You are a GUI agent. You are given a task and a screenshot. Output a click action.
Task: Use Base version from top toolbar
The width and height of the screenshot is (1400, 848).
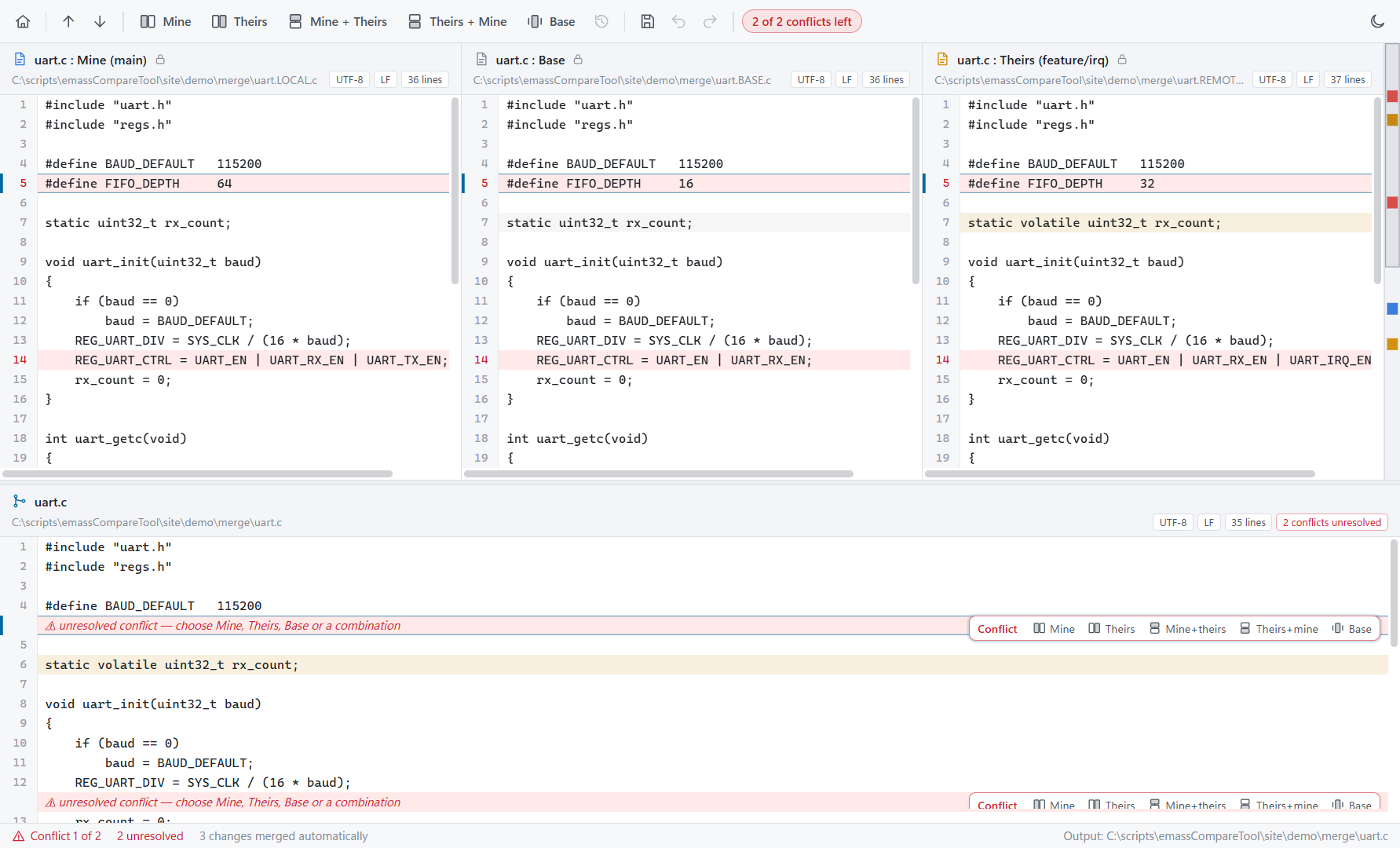tap(551, 21)
